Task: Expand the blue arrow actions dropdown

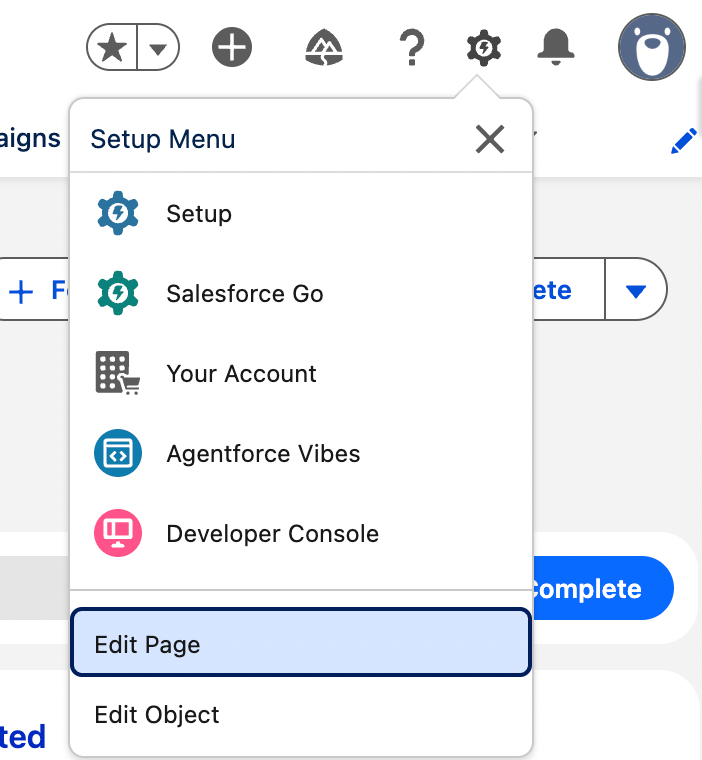Action: coord(636,291)
